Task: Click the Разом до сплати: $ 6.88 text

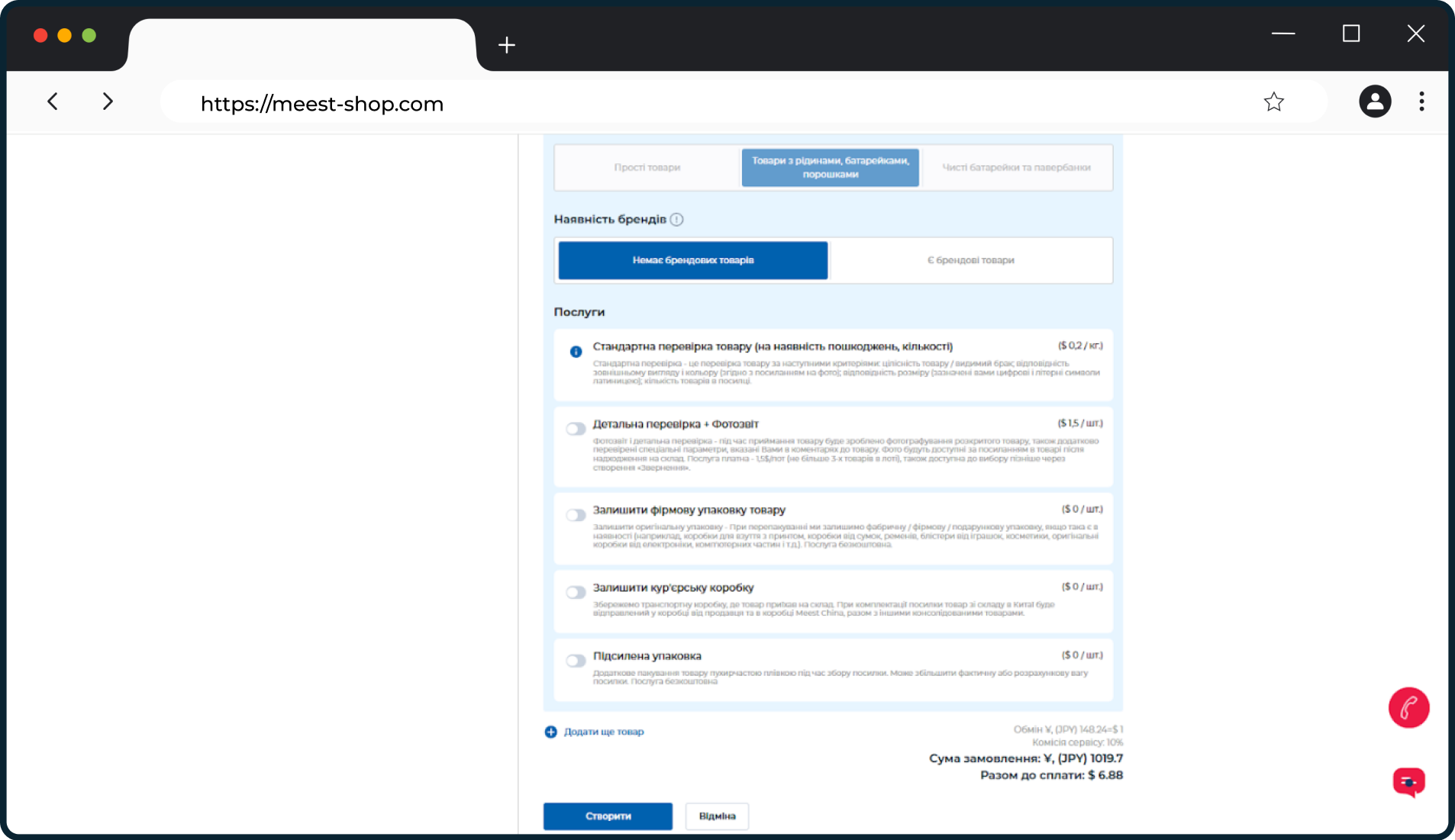Action: click(1051, 775)
